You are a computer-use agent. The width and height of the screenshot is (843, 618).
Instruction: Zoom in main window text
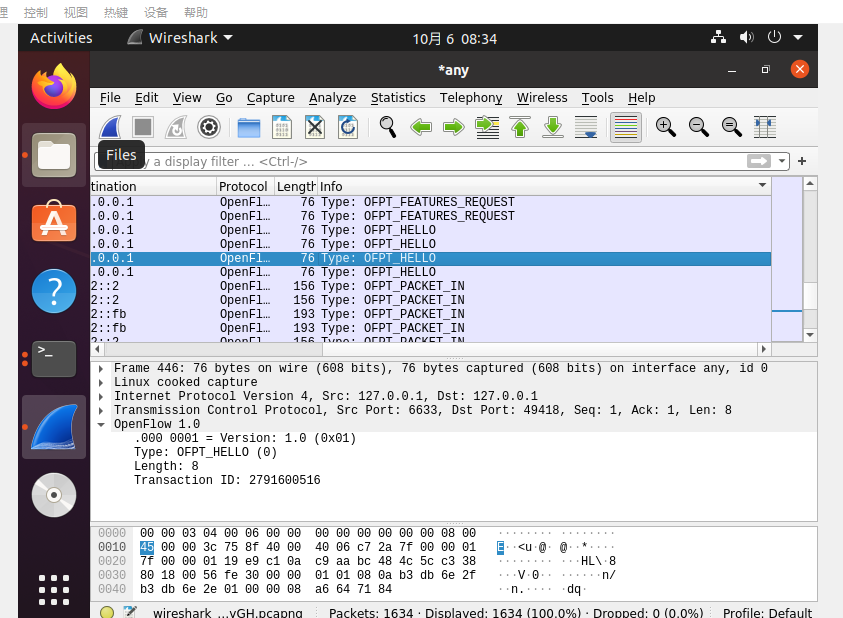coord(666,127)
